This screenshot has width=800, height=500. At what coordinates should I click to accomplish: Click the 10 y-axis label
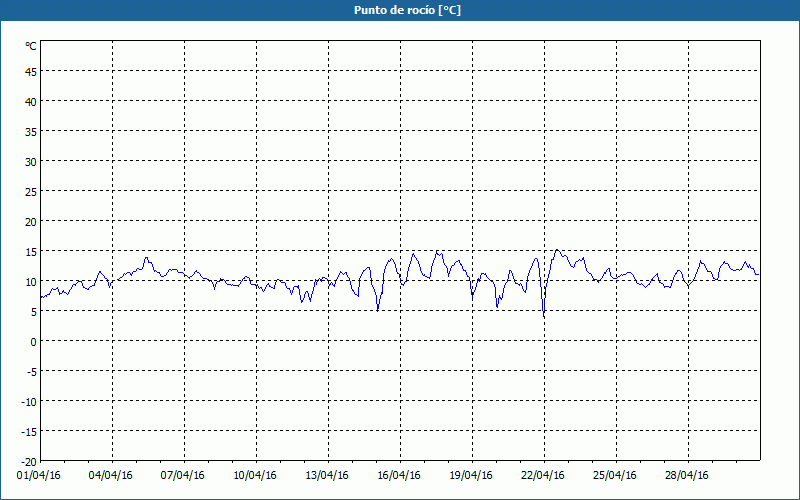31,282
